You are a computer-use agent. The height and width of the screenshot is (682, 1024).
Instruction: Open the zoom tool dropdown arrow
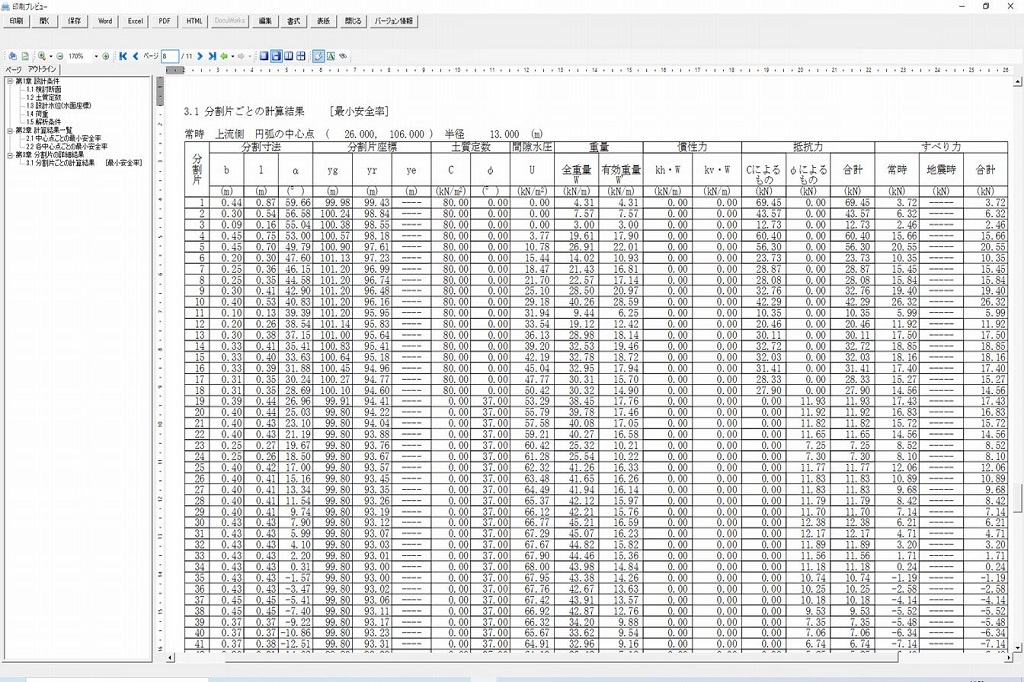pyautogui.click(x=50, y=56)
